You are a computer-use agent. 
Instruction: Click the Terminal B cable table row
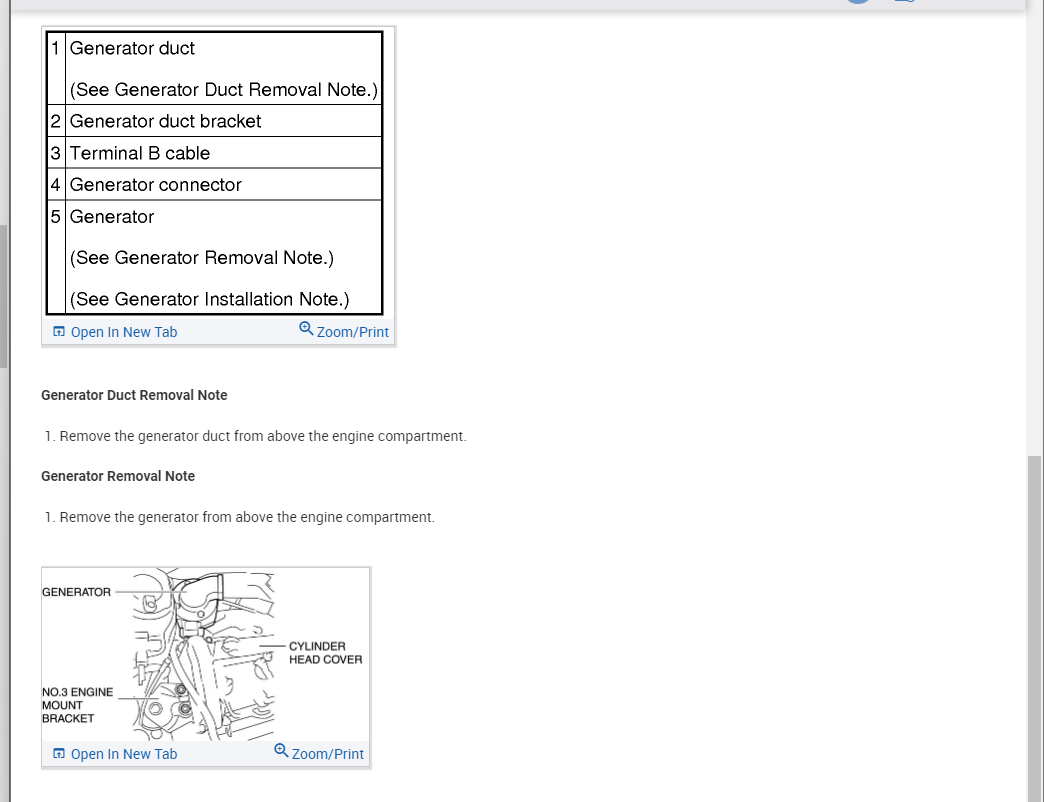(214, 153)
